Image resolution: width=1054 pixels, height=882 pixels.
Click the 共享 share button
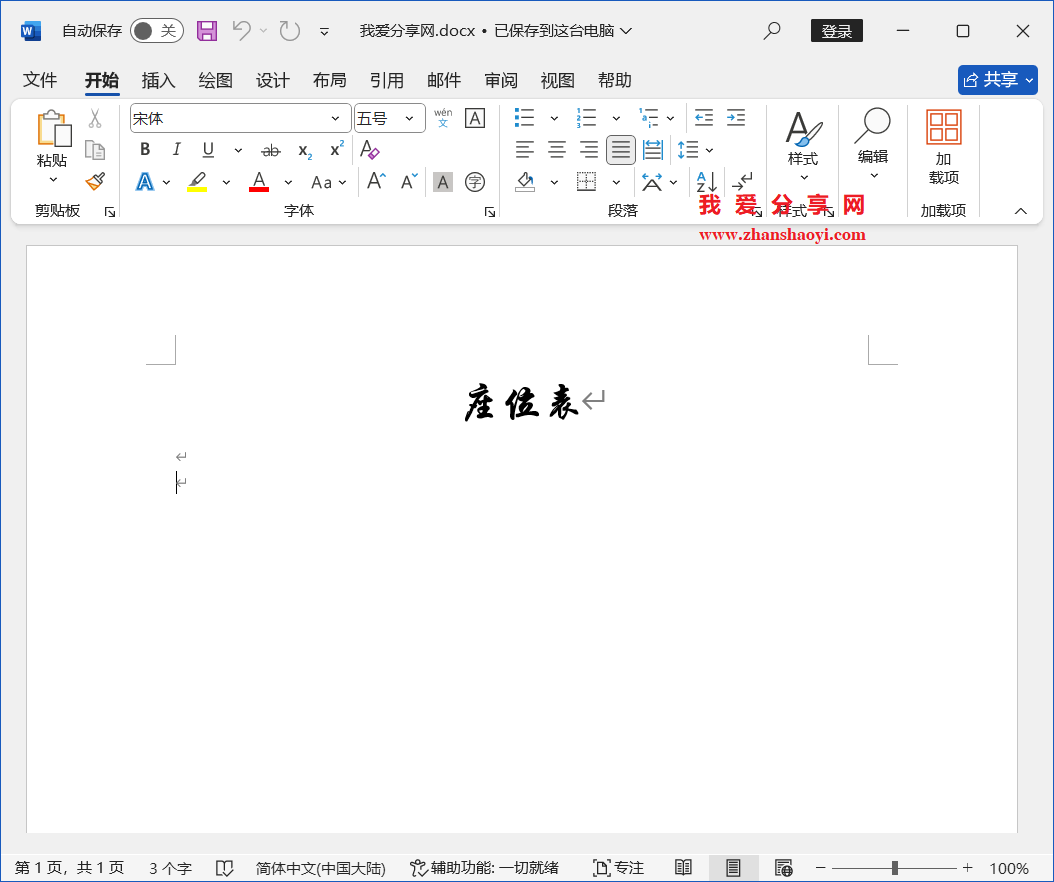point(998,80)
